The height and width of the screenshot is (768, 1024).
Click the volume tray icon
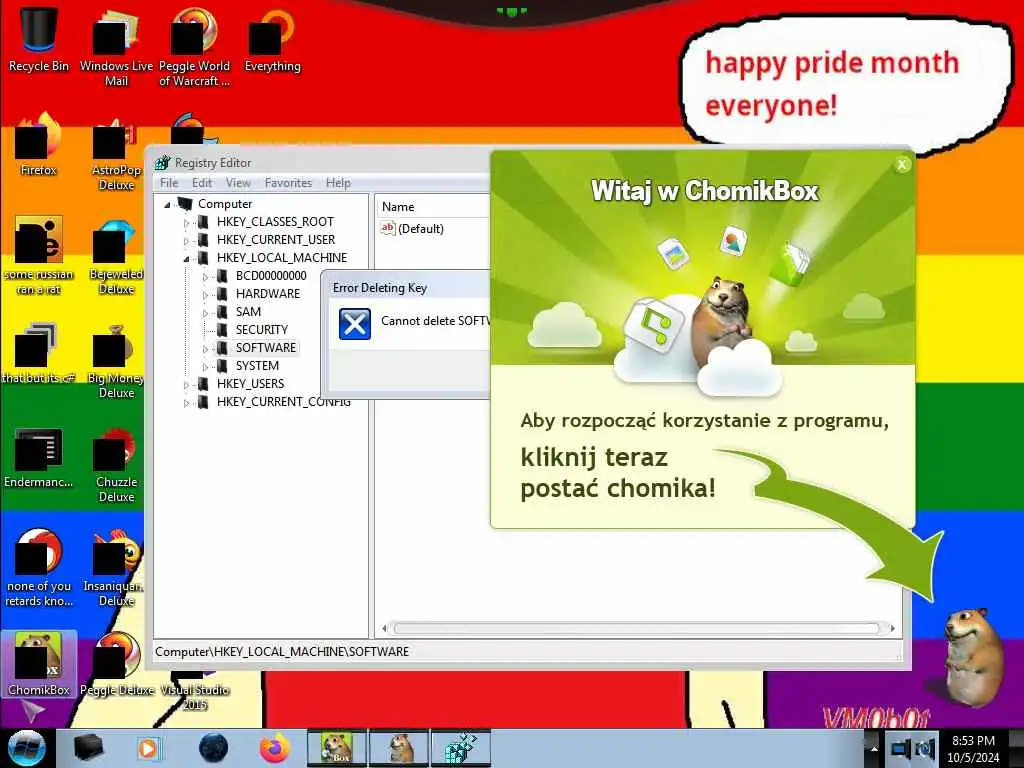pyautogui.click(x=926, y=749)
